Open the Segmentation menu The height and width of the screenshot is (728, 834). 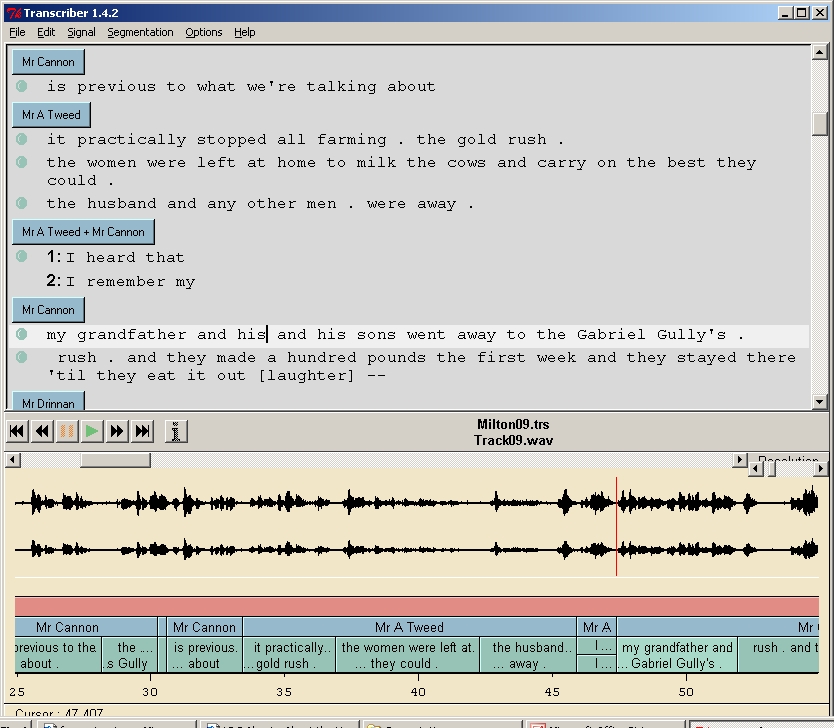[140, 32]
